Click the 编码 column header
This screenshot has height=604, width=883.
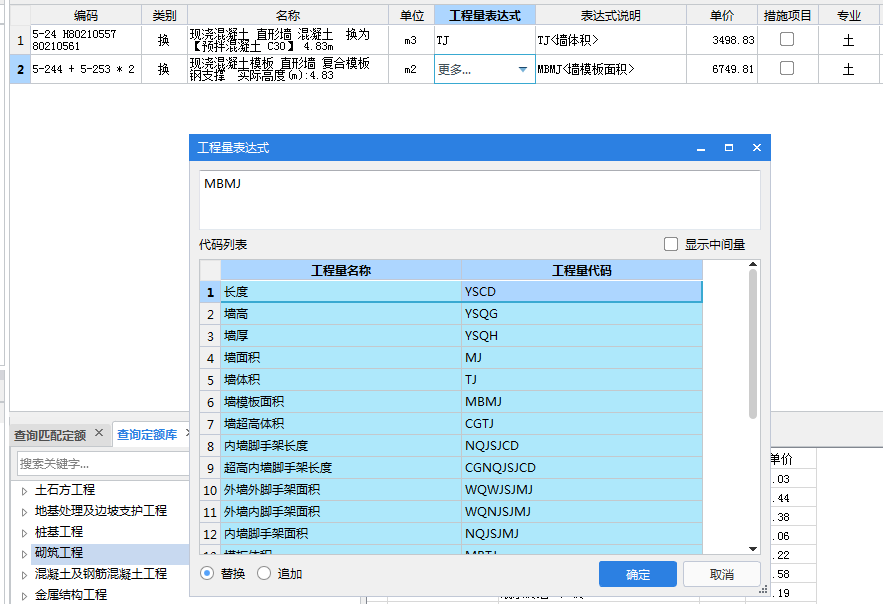pos(86,15)
